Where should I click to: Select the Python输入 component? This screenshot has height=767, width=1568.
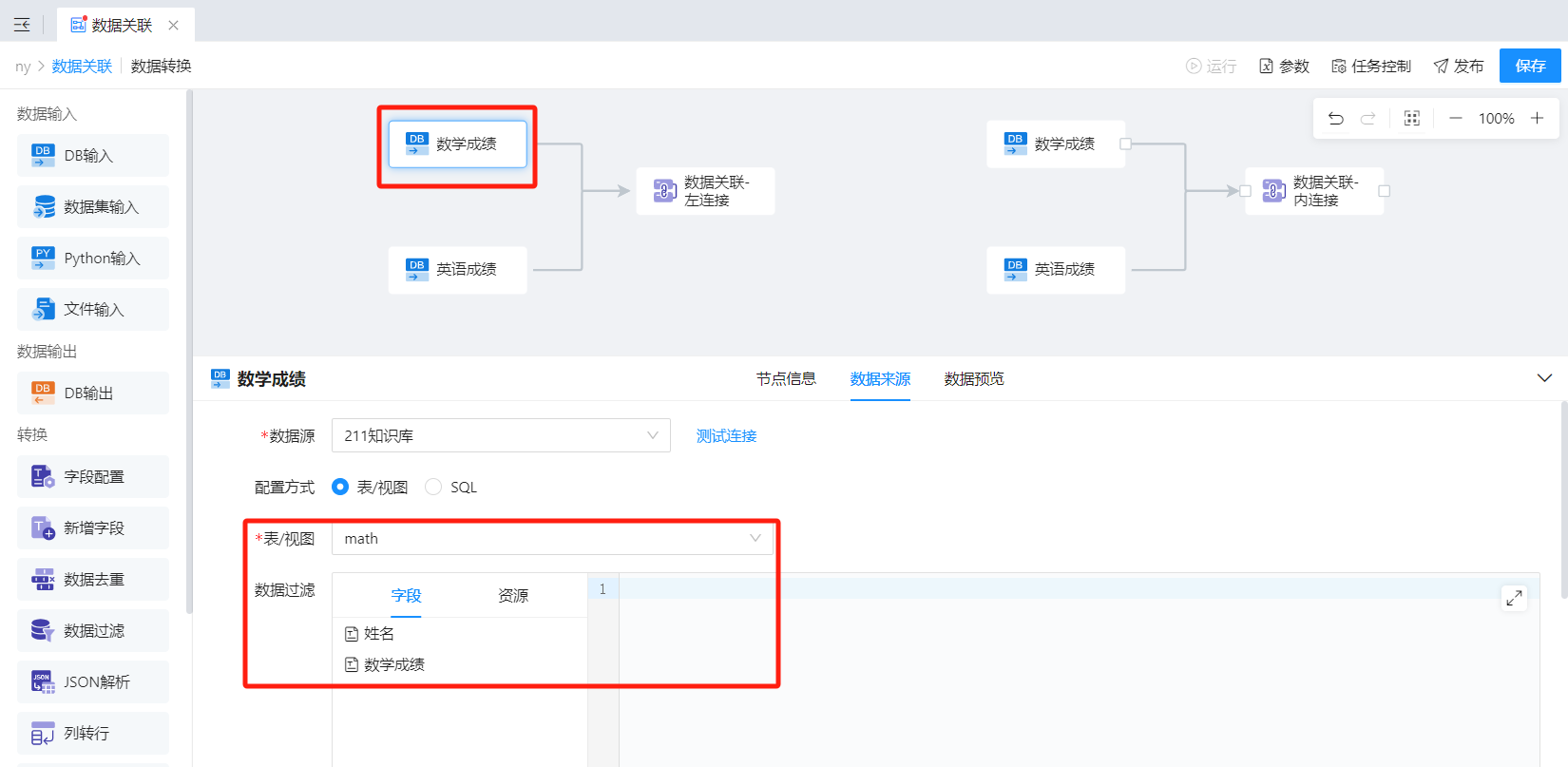pyautogui.click(x=93, y=259)
